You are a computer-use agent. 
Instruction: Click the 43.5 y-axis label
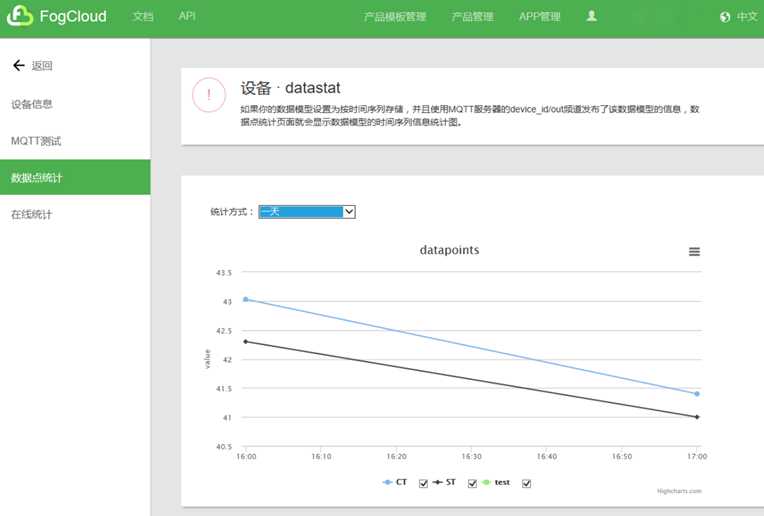(224, 273)
